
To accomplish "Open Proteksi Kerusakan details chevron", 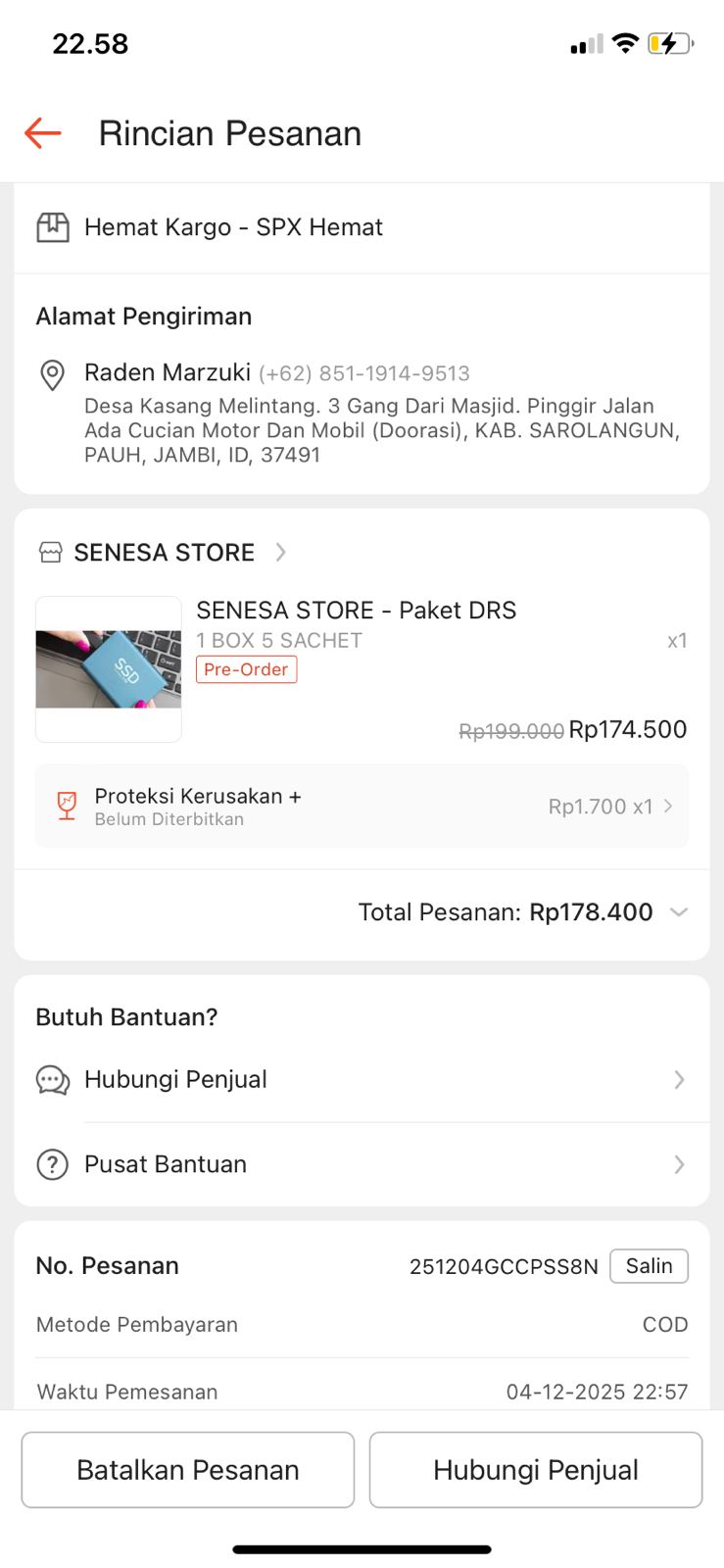I will point(668,807).
